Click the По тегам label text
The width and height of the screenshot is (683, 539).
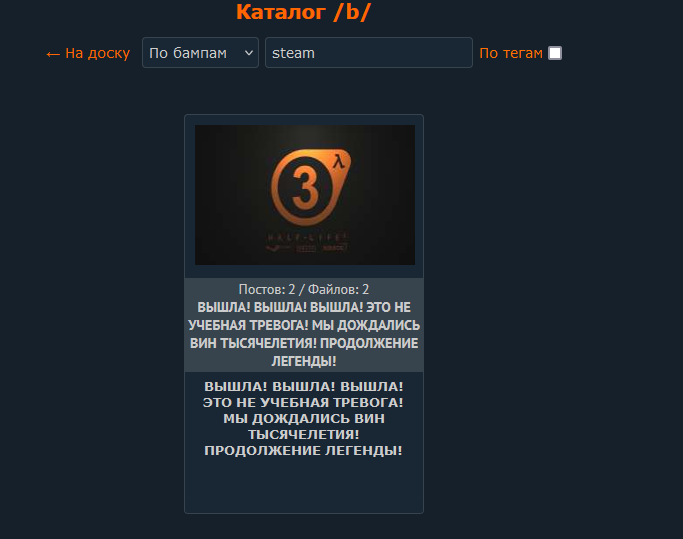click(x=511, y=53)
